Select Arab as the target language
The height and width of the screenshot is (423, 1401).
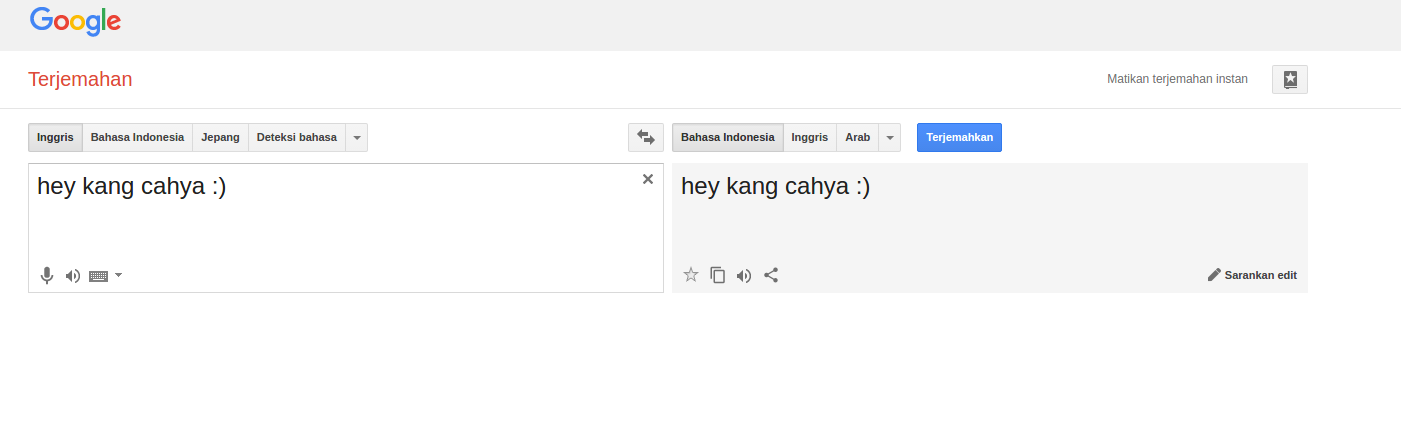(857, 138)
